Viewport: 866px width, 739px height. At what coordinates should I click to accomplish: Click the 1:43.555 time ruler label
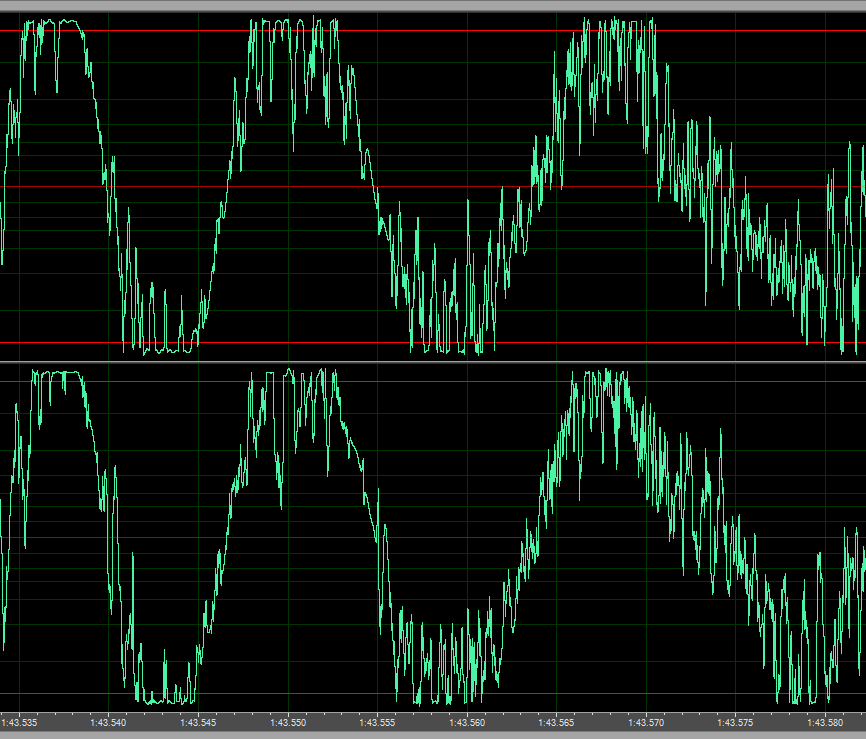[378, 721]
